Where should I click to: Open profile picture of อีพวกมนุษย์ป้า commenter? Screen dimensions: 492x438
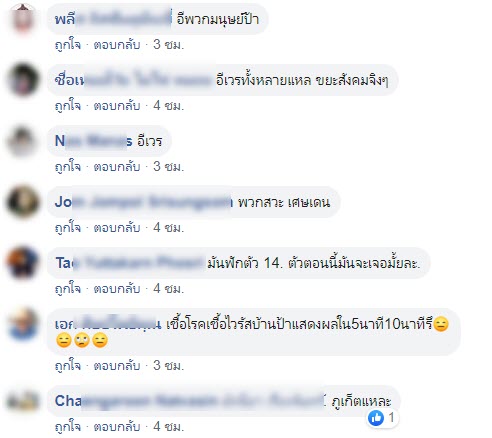(23, 19)
